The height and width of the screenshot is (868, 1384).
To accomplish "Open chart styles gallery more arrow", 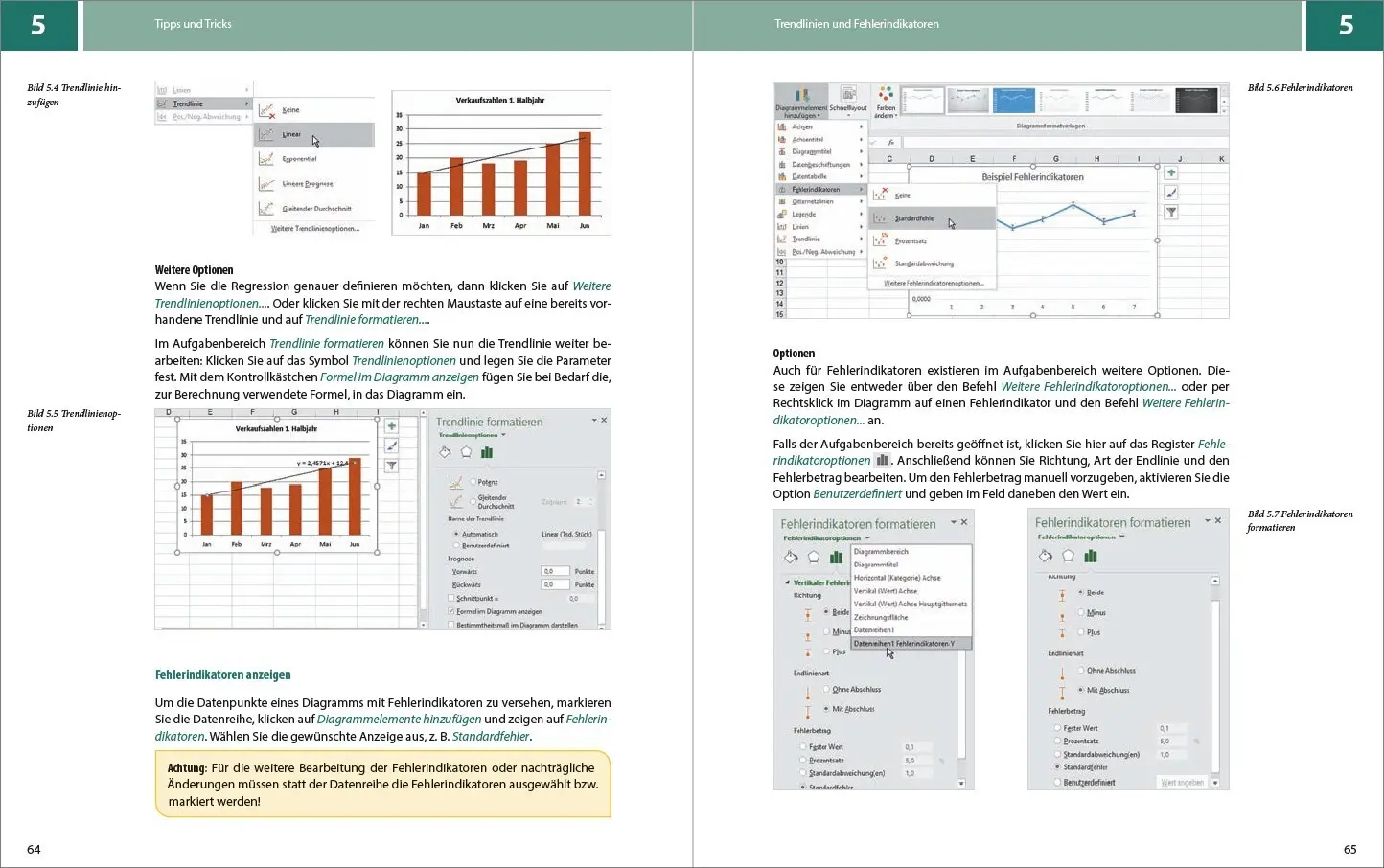I will tap(1225, 111).
